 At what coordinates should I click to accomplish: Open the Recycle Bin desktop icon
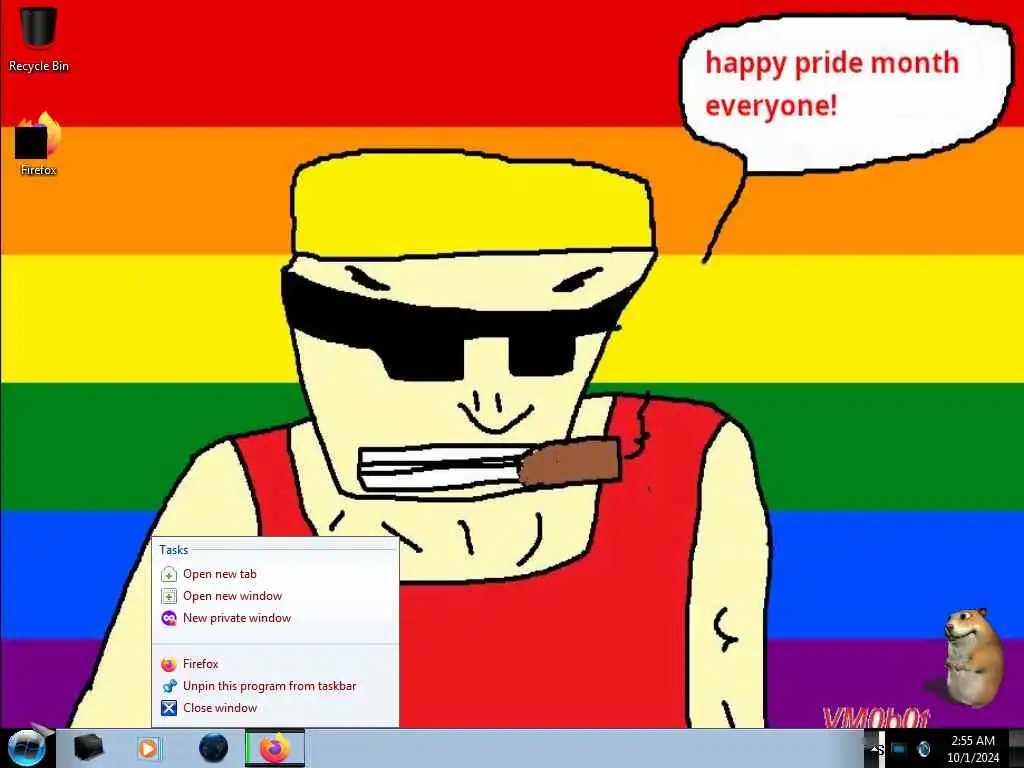(39, 38)
